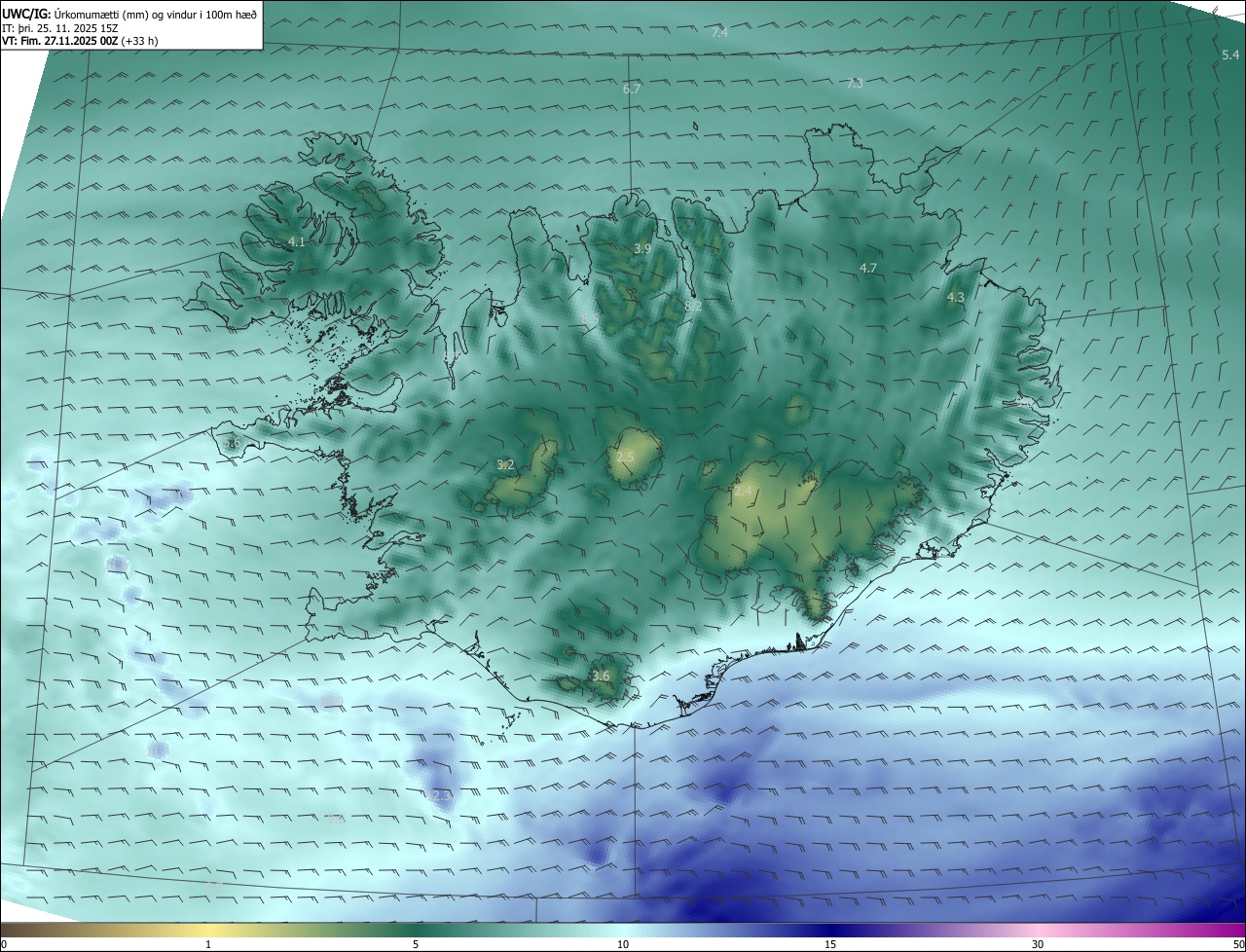This screenshot has height=952, width=1246.
Task: Click the 30 tick on the color scale
Action: pos(1038,944)
